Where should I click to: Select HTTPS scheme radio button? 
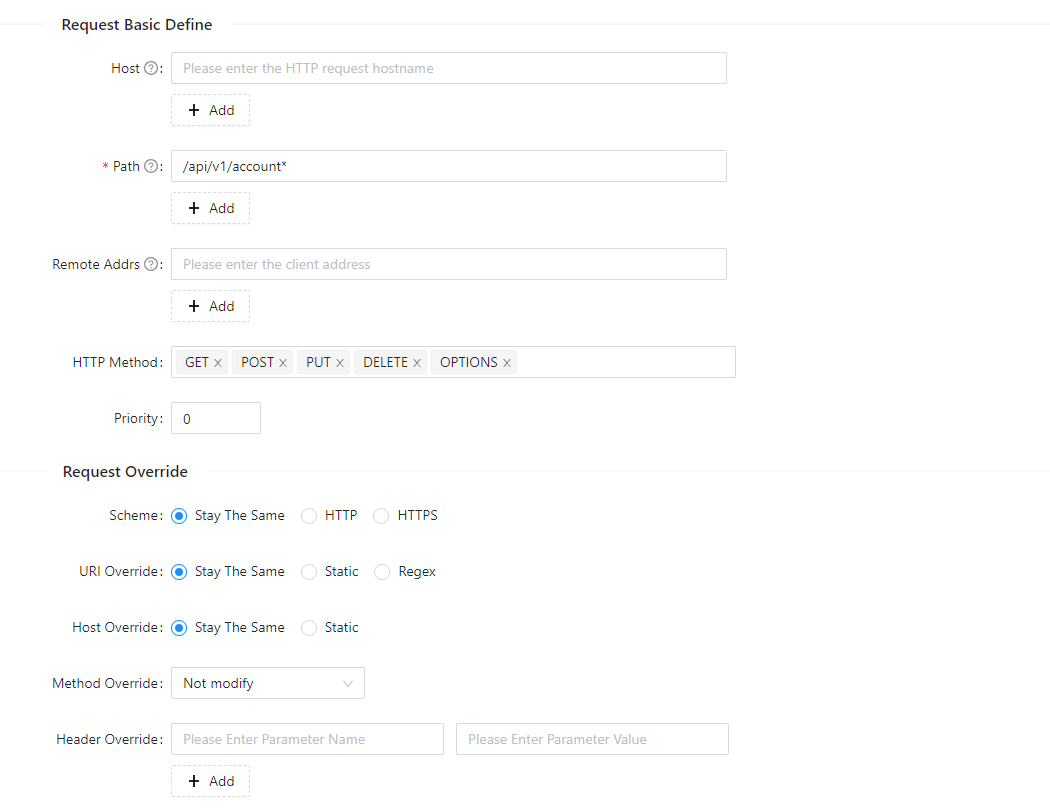381,516
